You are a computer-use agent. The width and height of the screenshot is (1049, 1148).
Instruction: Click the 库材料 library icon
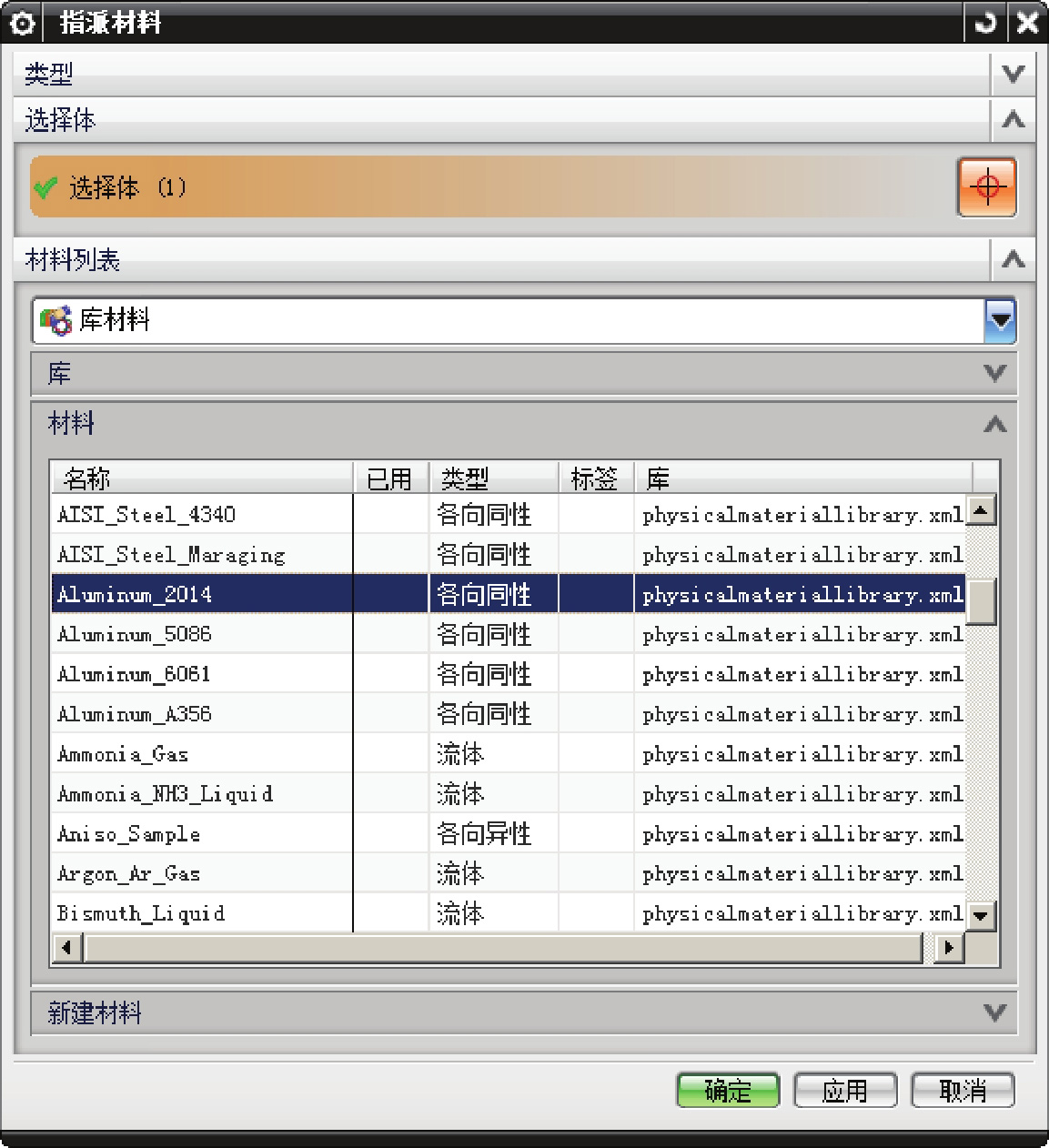click(55, 320)
